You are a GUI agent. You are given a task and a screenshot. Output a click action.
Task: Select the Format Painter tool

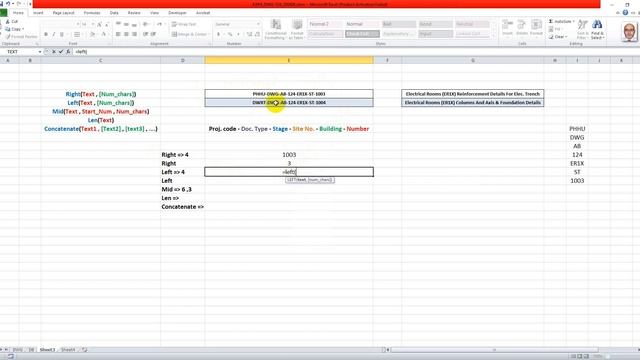click(x=21, y=37)
